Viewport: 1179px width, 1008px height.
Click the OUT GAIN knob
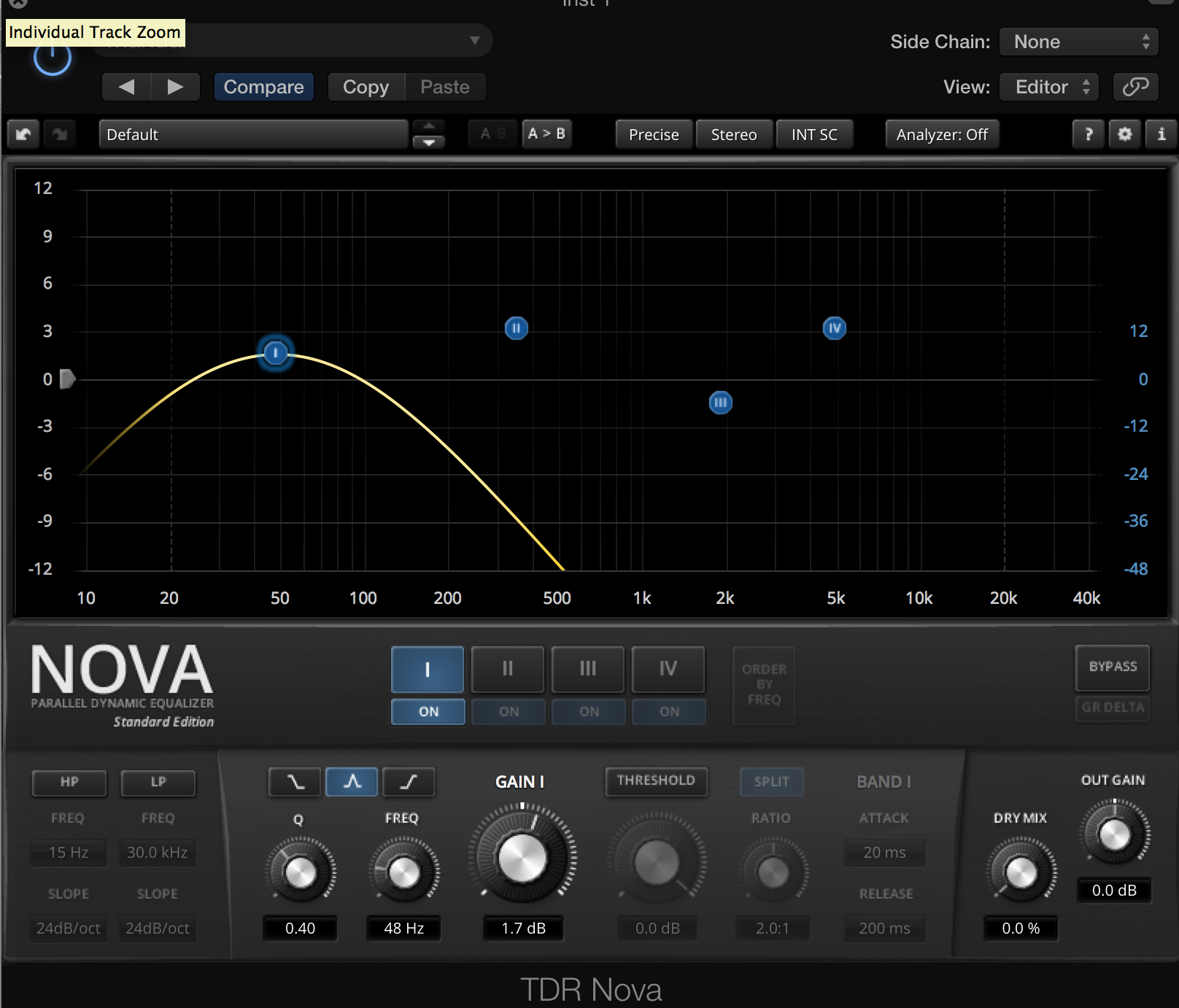click(x=1114, y=834)
